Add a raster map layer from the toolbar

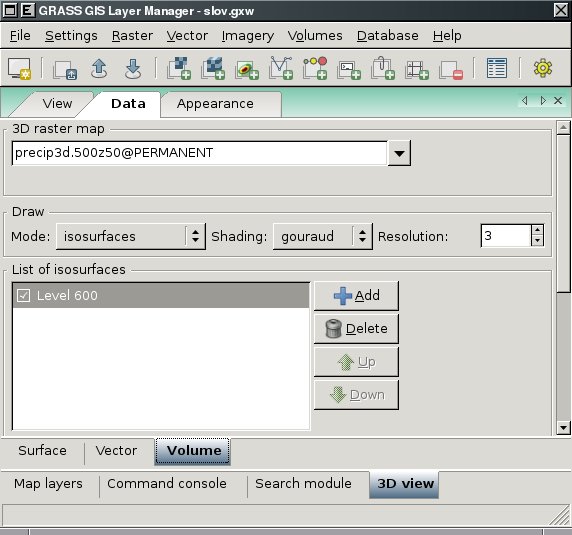pyautogui.click(x=179, y=69)
